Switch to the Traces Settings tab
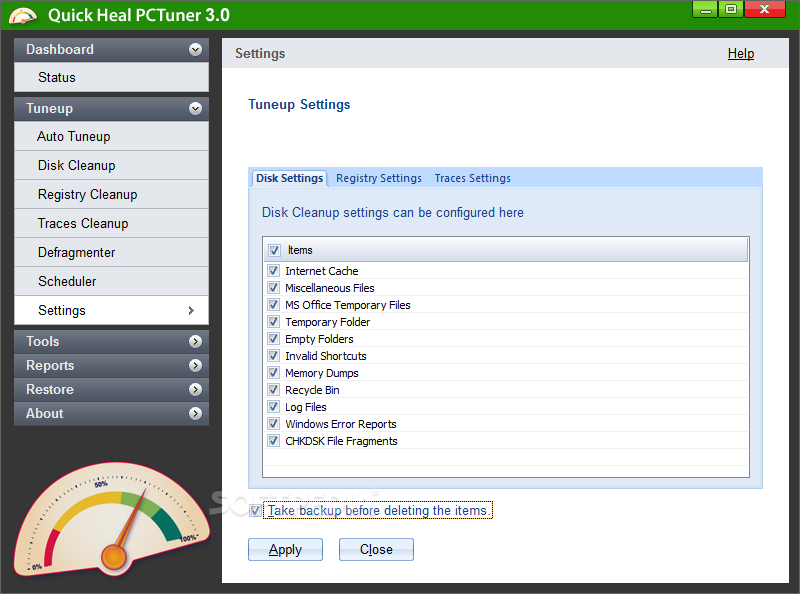 click(x=472, y=178)
